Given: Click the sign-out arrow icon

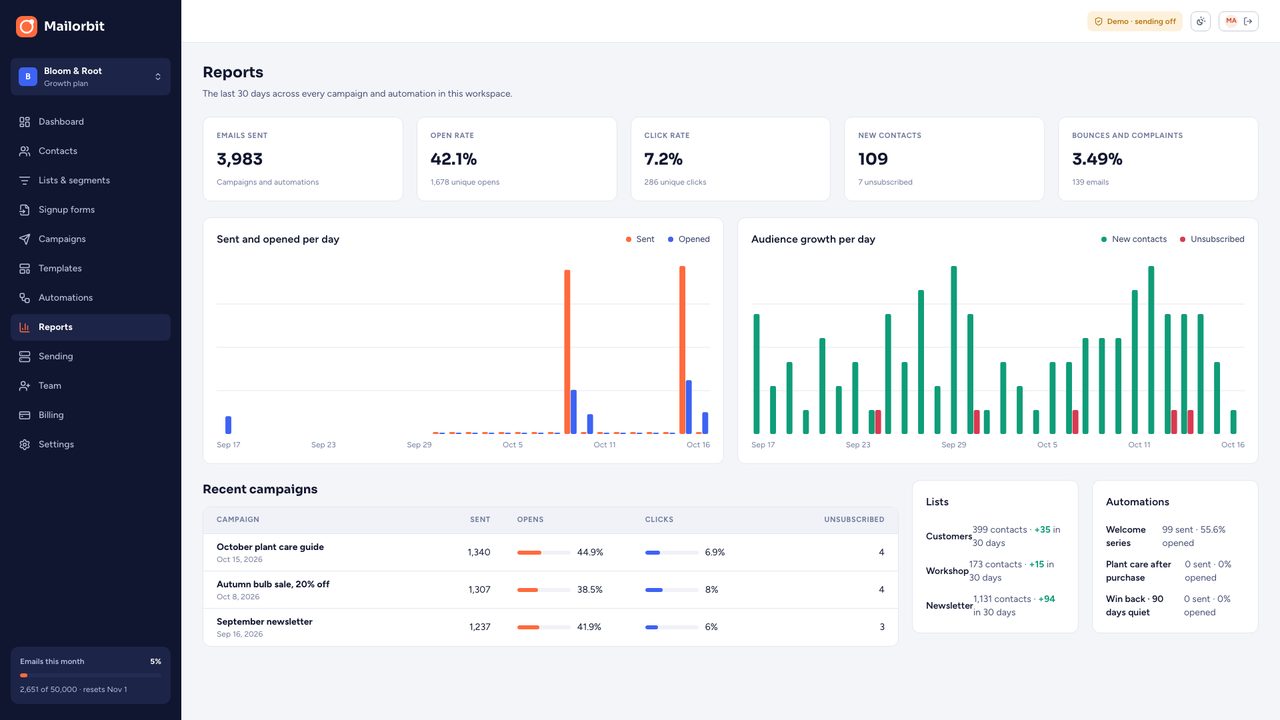Looking at the screenshot, I should click(1248, 21).
